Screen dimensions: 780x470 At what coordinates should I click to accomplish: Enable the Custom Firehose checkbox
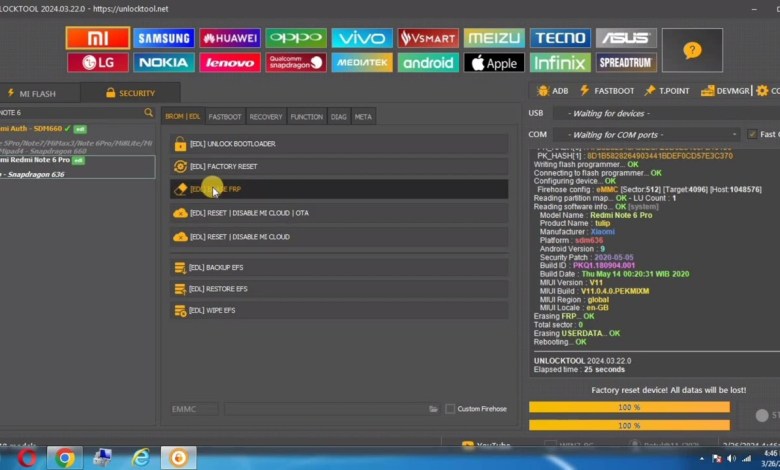pyautogui.click(x=449, y=409)
